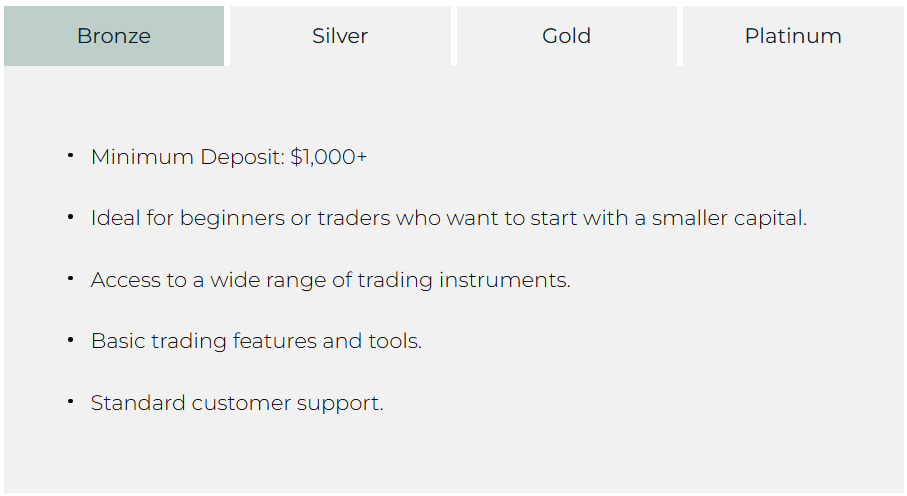Click the bullet beside Minimum Deposit
Viewport: 907px width, 496px height.
click(x=70, y=155)
